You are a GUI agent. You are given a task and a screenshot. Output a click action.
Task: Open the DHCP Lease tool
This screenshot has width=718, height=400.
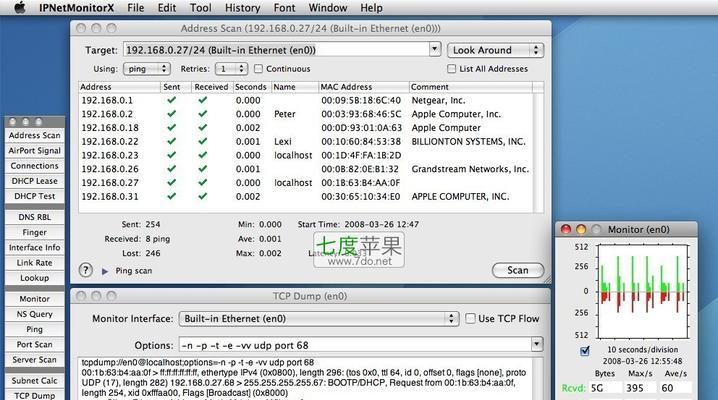[x=34, y=181]
